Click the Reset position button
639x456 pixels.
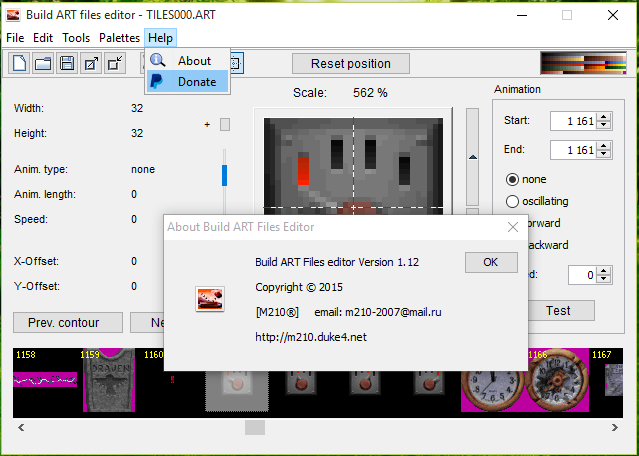tap(351, 64)
